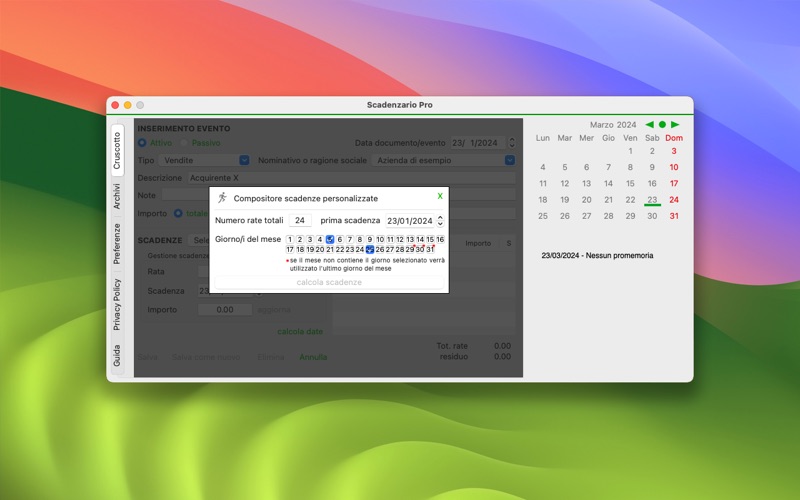The height and width of the screenshot is (500, 800).
Task: Toggle day 1 in Giorno/i del mese
Action: [x=290, y=239]
